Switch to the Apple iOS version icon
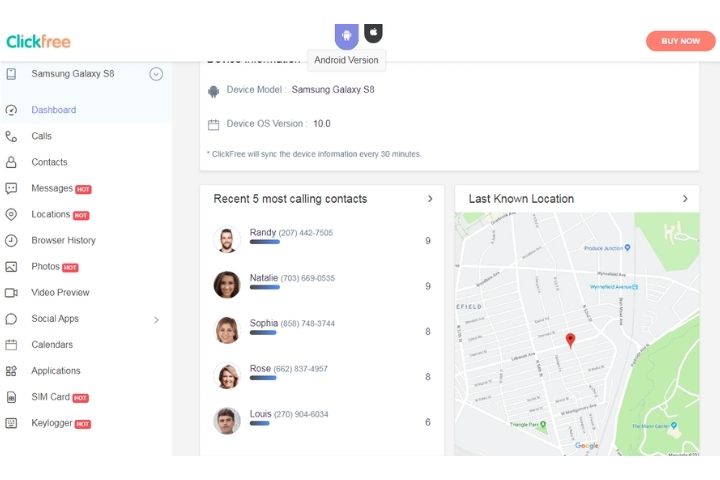720x480 pixels. 373,33
